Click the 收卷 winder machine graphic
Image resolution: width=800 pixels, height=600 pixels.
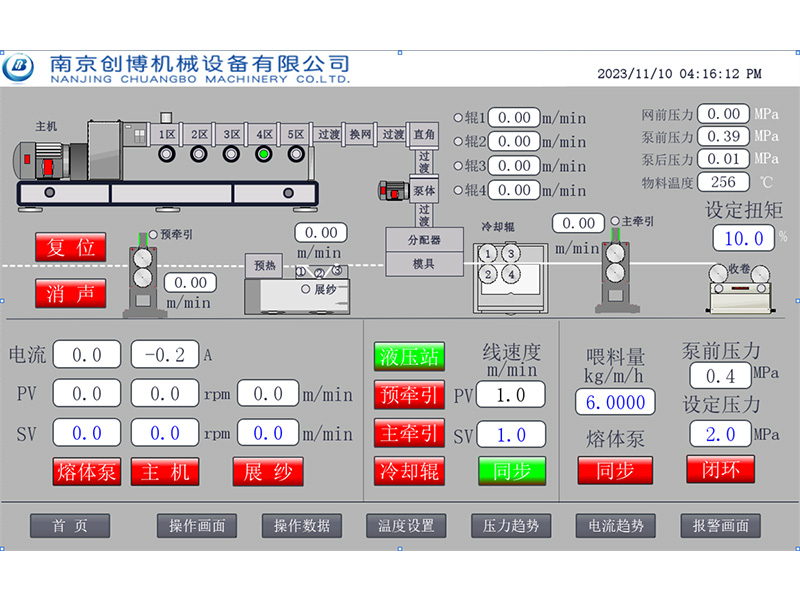739,289
